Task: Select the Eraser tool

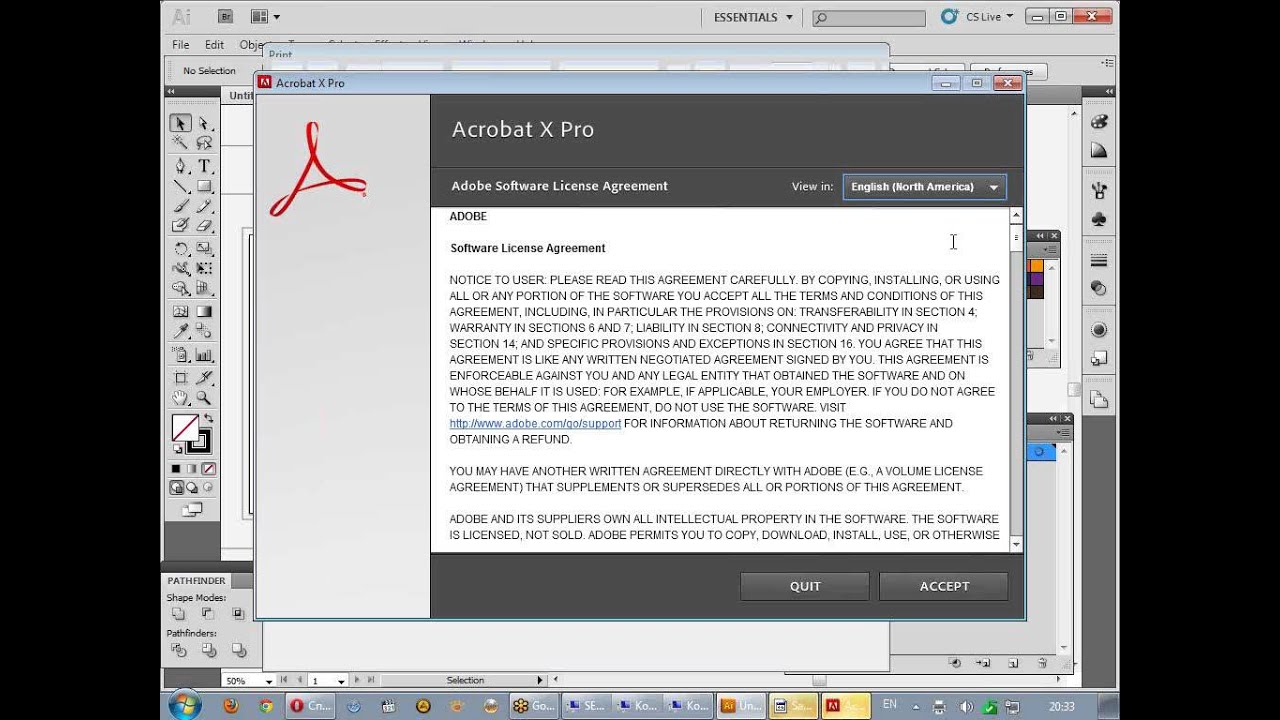Action: click(x=204, y=226)
